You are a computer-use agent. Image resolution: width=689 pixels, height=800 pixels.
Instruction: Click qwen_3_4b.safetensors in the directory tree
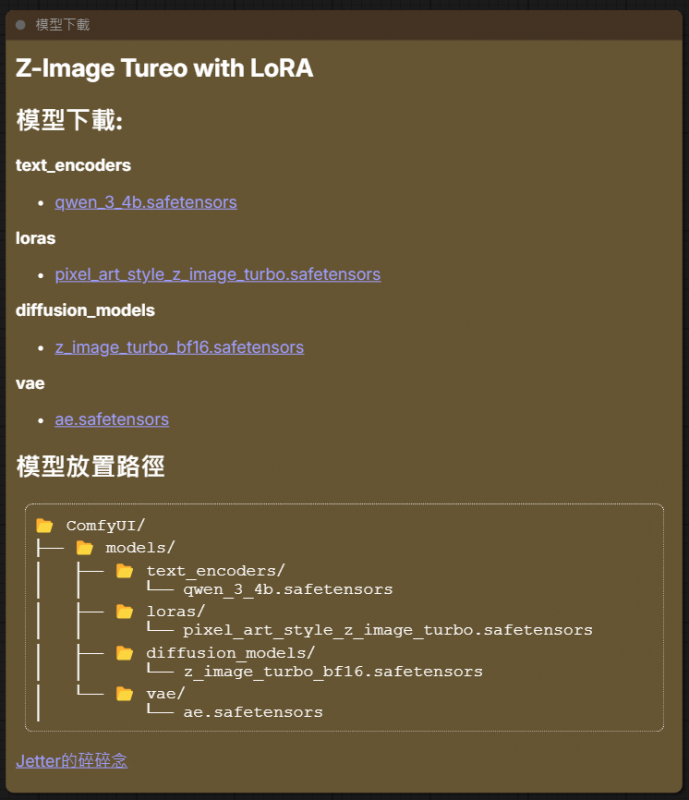click(x=288, y=590)
